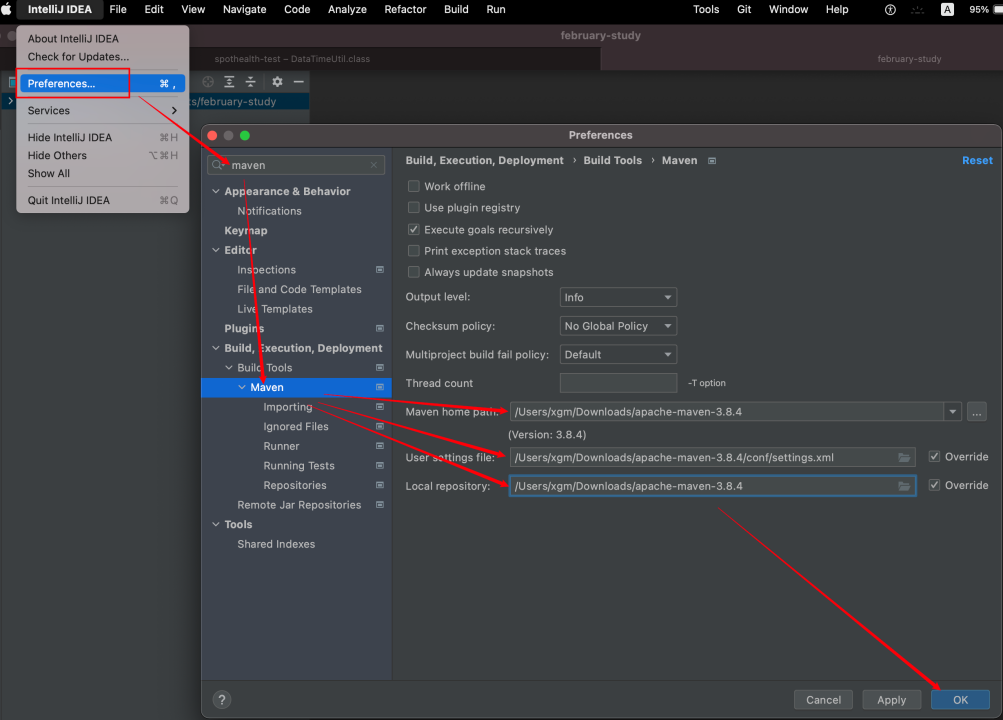Select Keymap in the settings tree
This screenshot has height=720, width=1003.
point(246,230)
